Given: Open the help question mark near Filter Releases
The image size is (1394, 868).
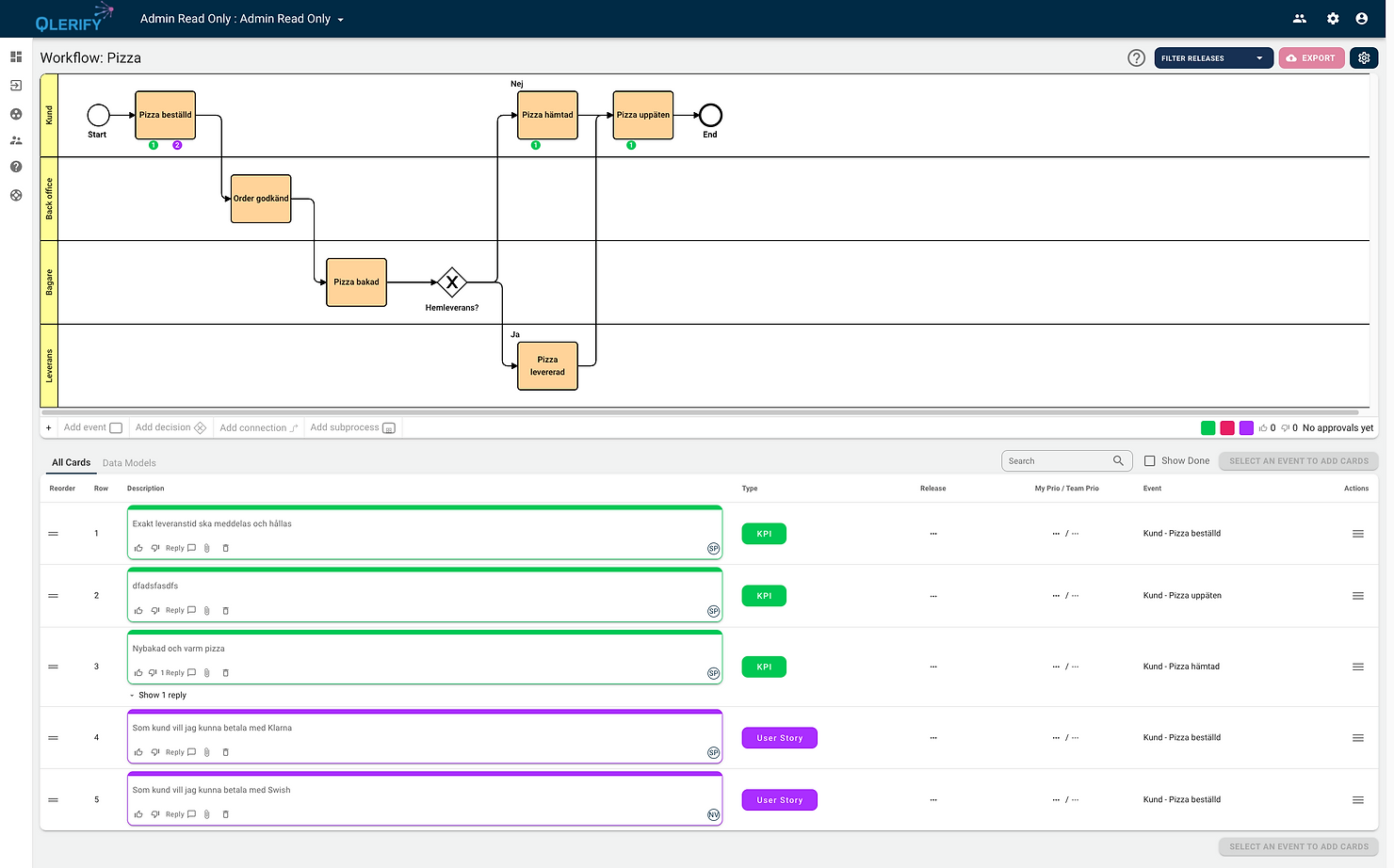Looking at the screenshot, I should (x=1136, y=57).
